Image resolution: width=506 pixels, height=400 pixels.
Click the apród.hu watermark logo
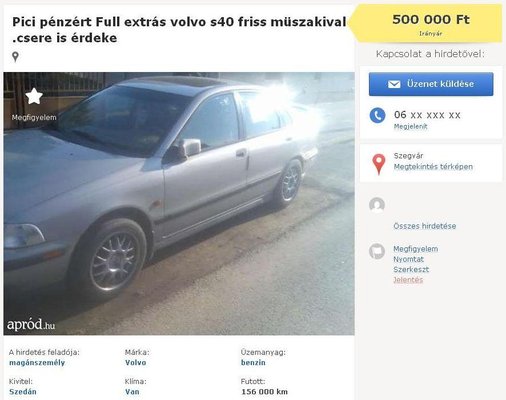[31, 324]
